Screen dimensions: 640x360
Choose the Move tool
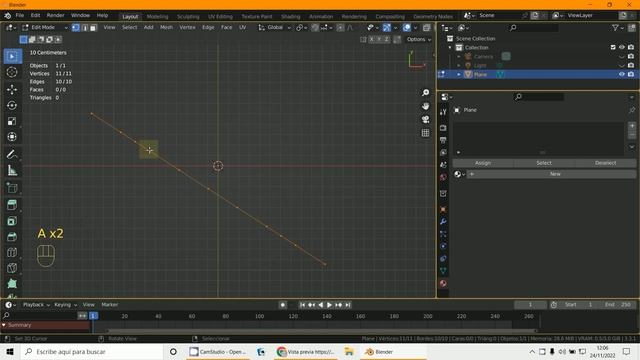[x=12, y=89]
